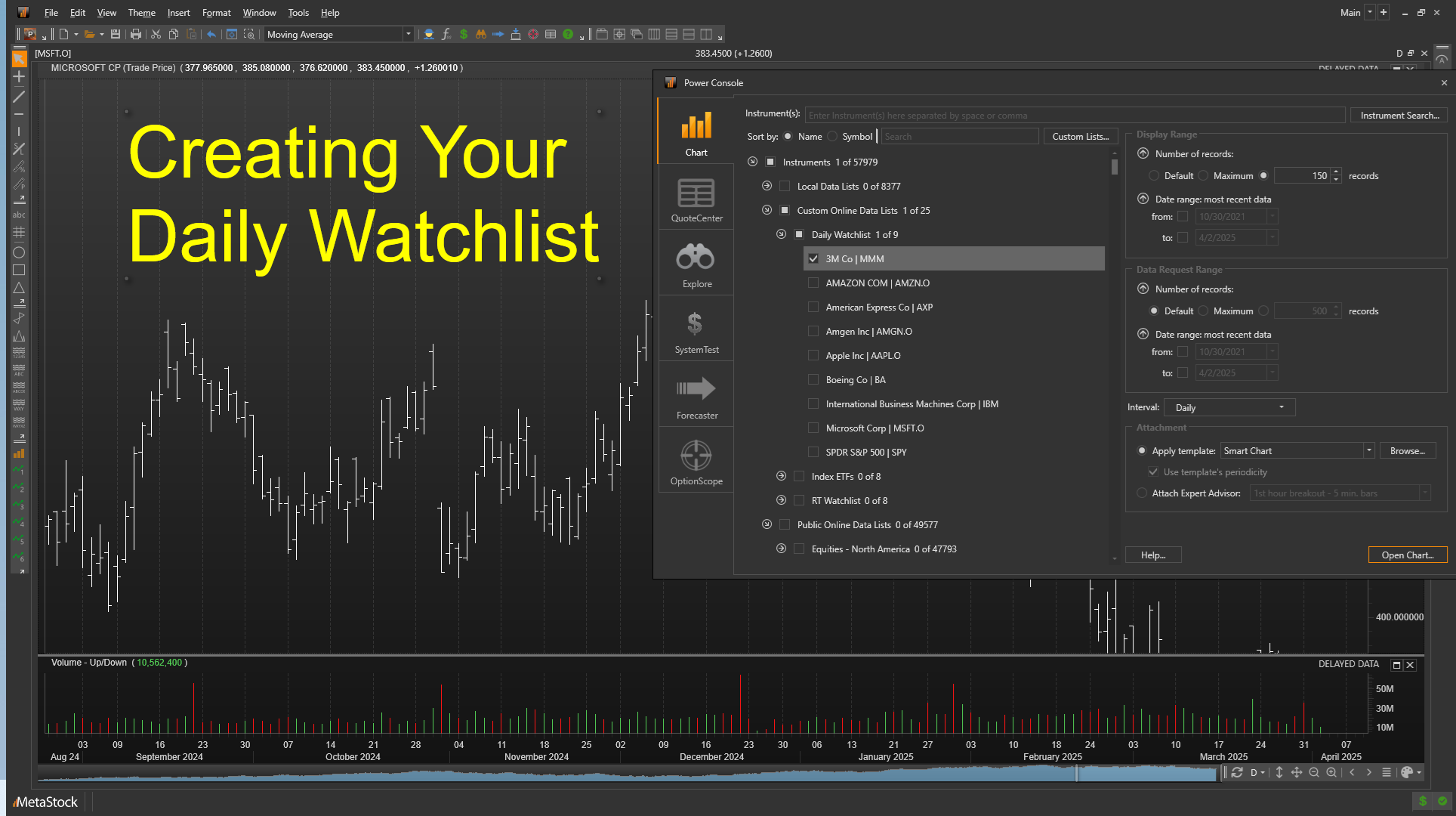The height and width of the screenshot is (816, 1456).
Task: Select the text annotation tool in drawing toolbar
Action: point(19,215)
